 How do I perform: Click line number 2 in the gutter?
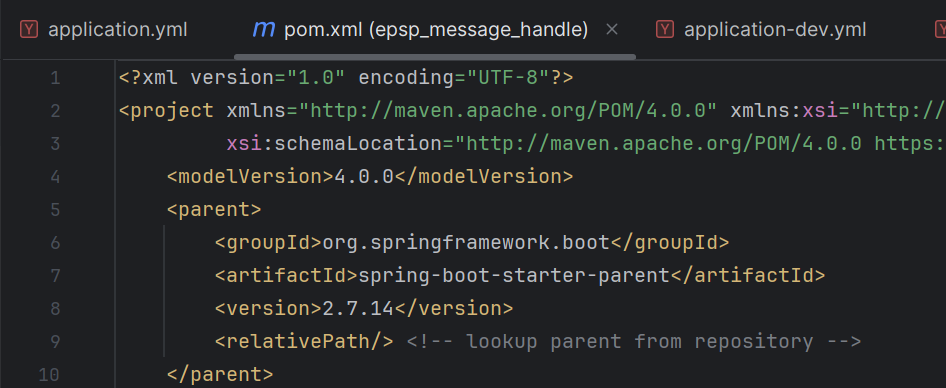point(56,111)
